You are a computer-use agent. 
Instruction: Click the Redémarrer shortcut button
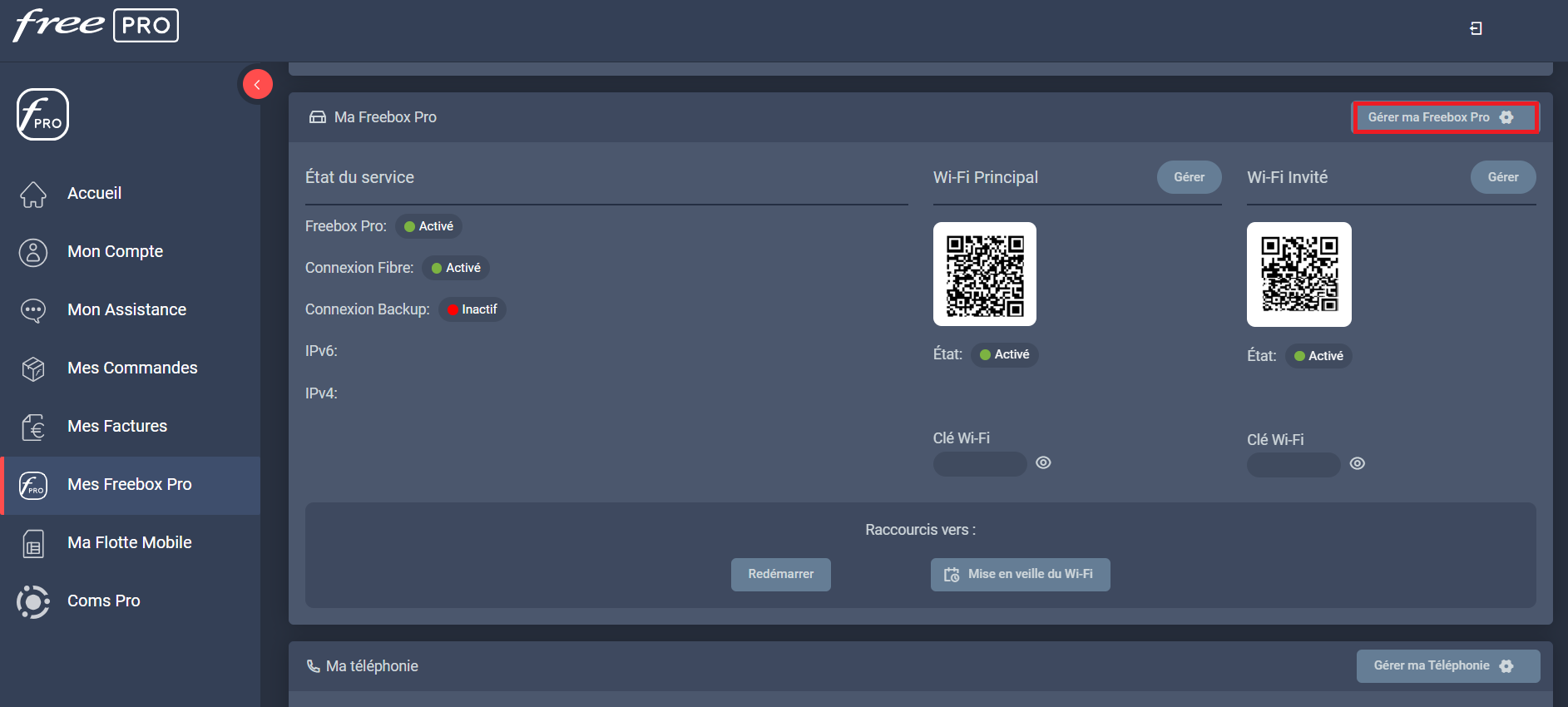781,575
